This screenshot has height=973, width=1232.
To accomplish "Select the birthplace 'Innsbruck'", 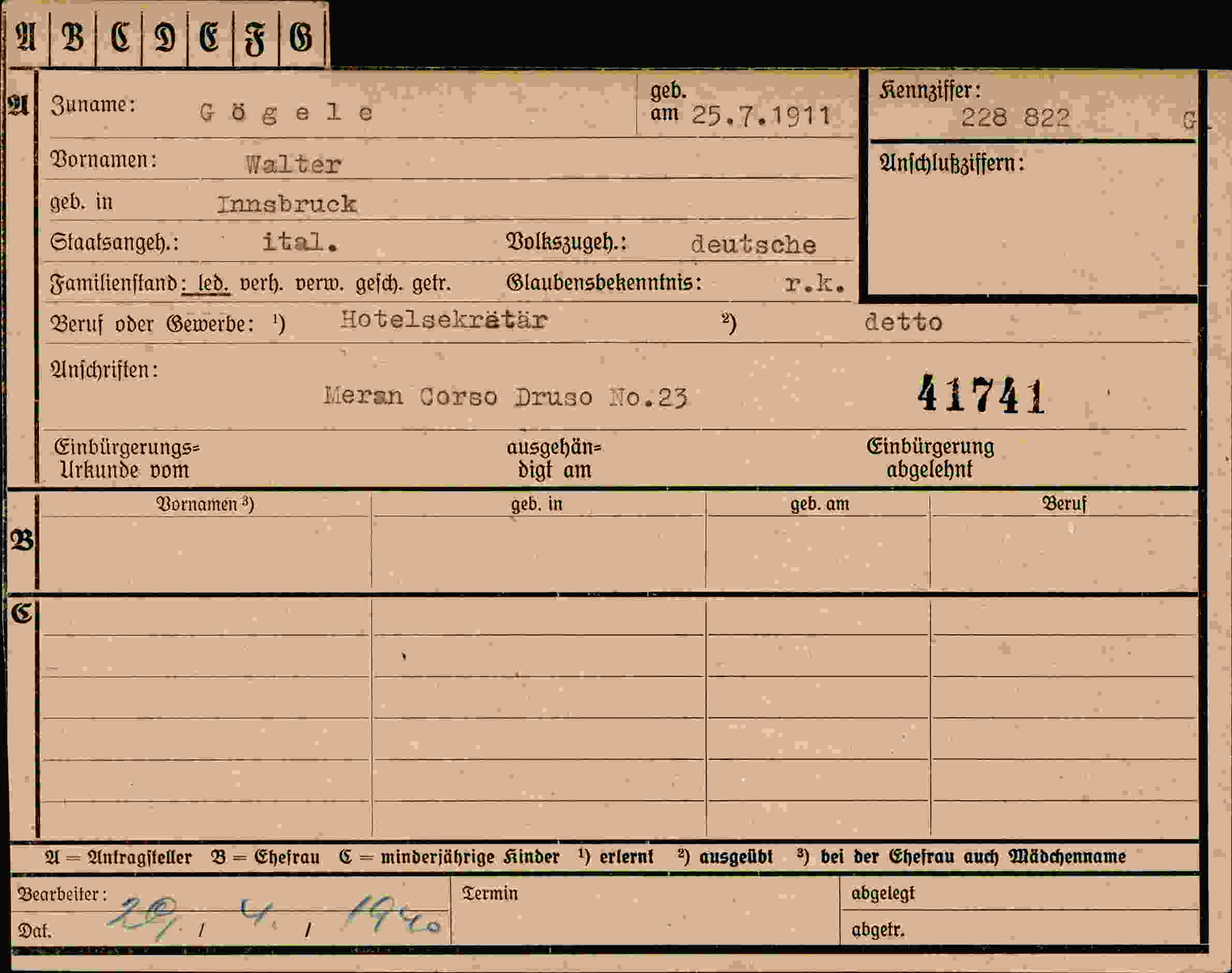I will pos(287,204).
